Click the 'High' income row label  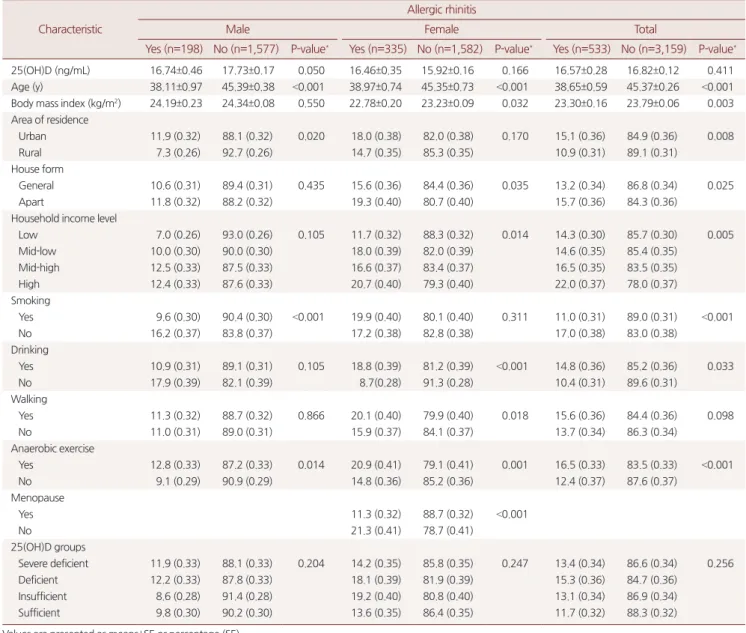pos(29,284)
